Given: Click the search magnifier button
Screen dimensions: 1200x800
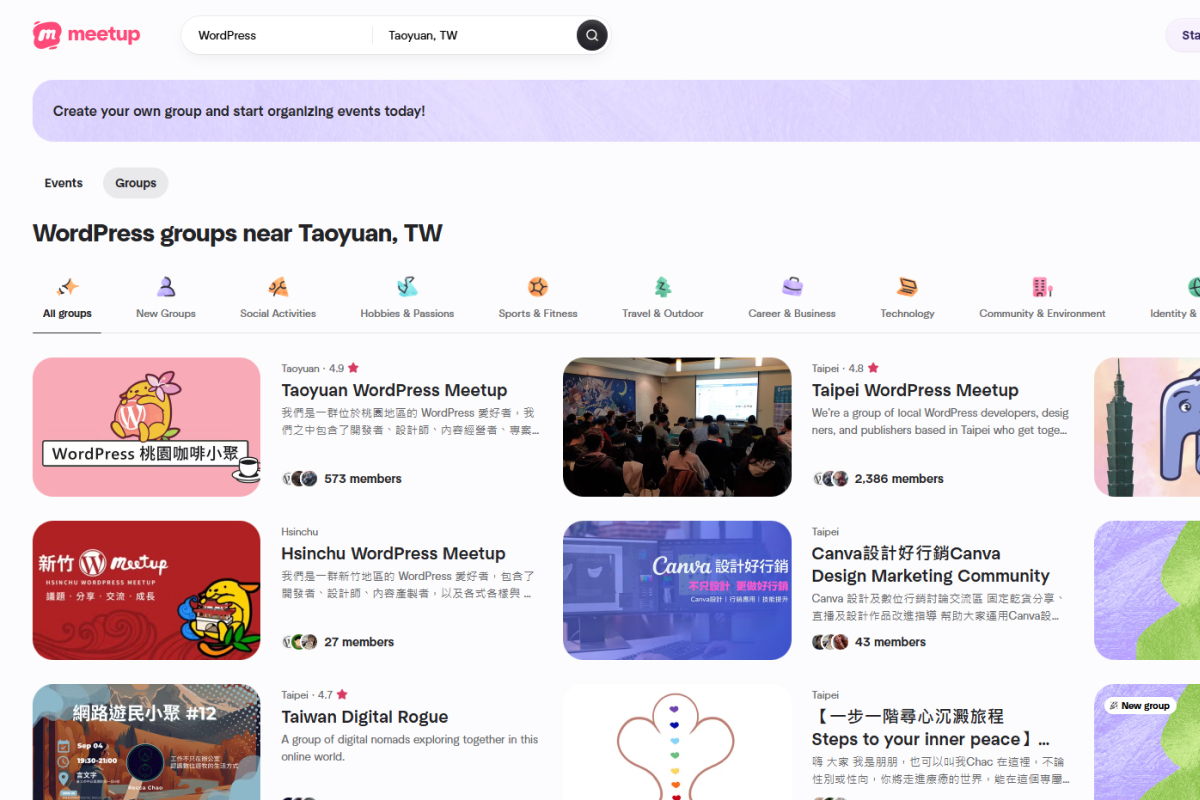Looking at the screenshot, I should tap(592, 35).
